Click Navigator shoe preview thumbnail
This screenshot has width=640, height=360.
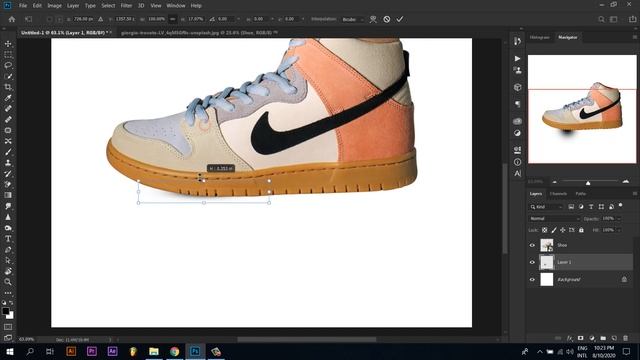[x=582, y=109]
